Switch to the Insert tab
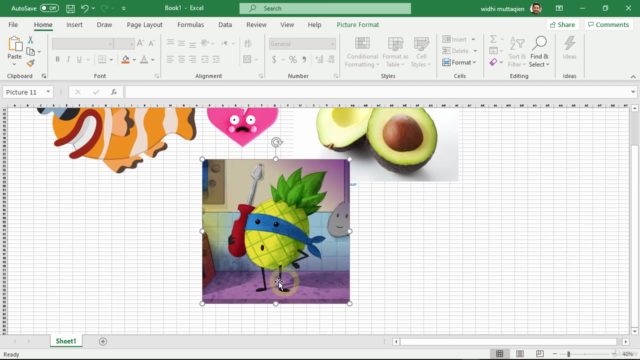 click(74, 25)
